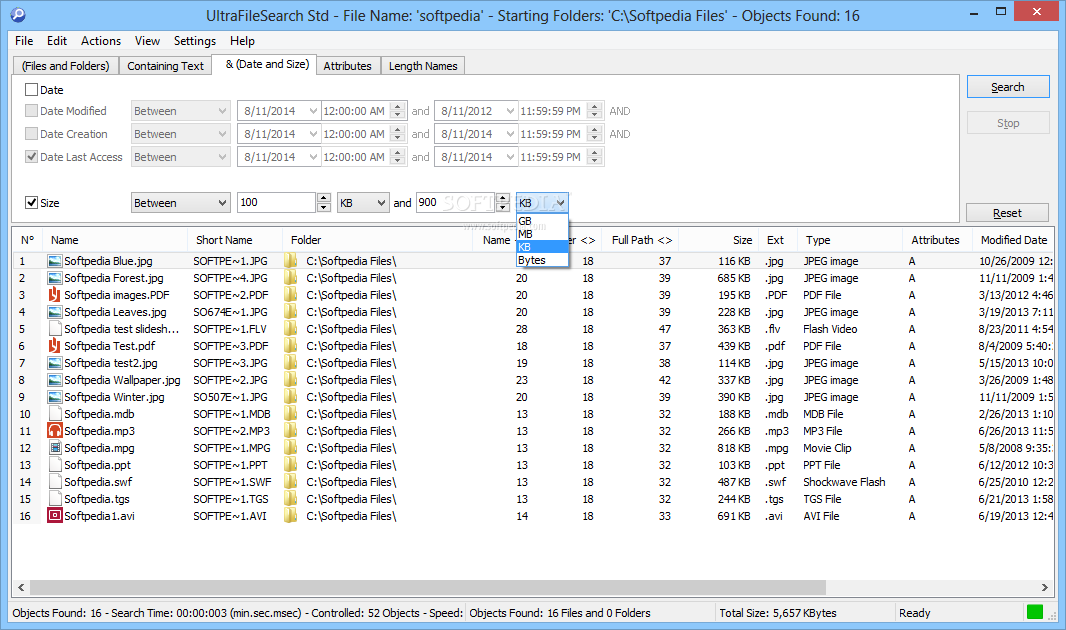Click the headphones icon of Softpedia.mp3

coord(54,431)
